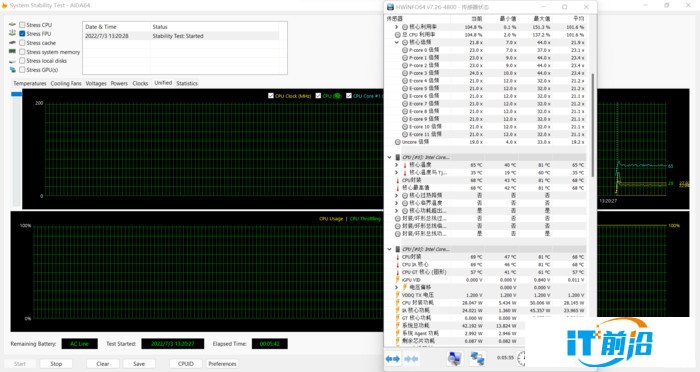Click the HWiNFO64 title bar app icon
Image resolution: width=700 pixels, height=372 pixels.
point(390,7)
